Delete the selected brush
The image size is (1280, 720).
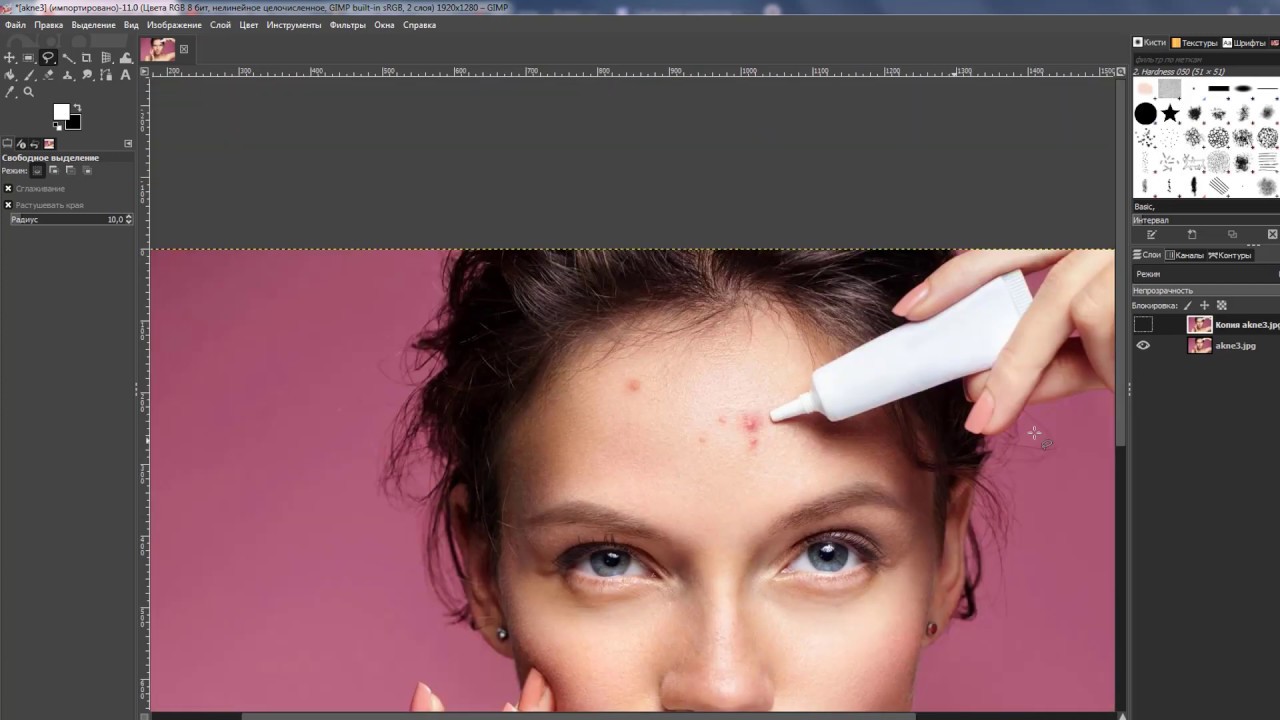pos(1272,234)
